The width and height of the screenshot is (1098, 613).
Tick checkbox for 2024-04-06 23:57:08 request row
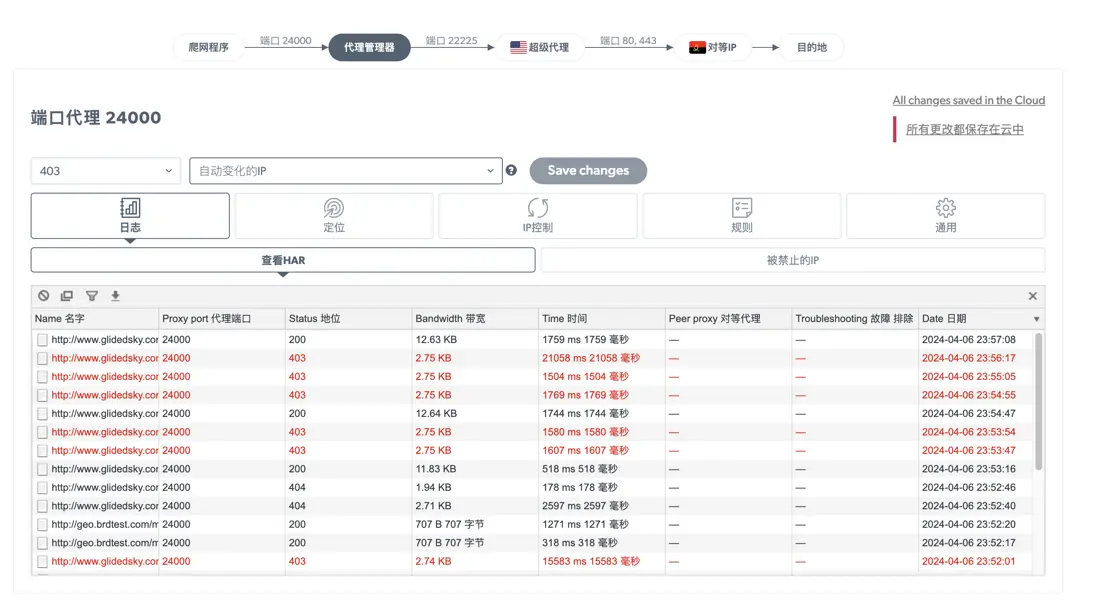[42, 340]
